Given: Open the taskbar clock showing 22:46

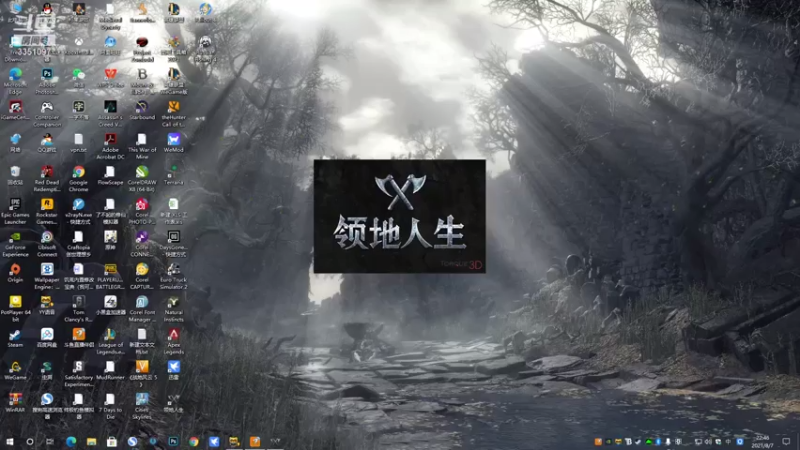Looking at the screenshot, I should point(763,441).
